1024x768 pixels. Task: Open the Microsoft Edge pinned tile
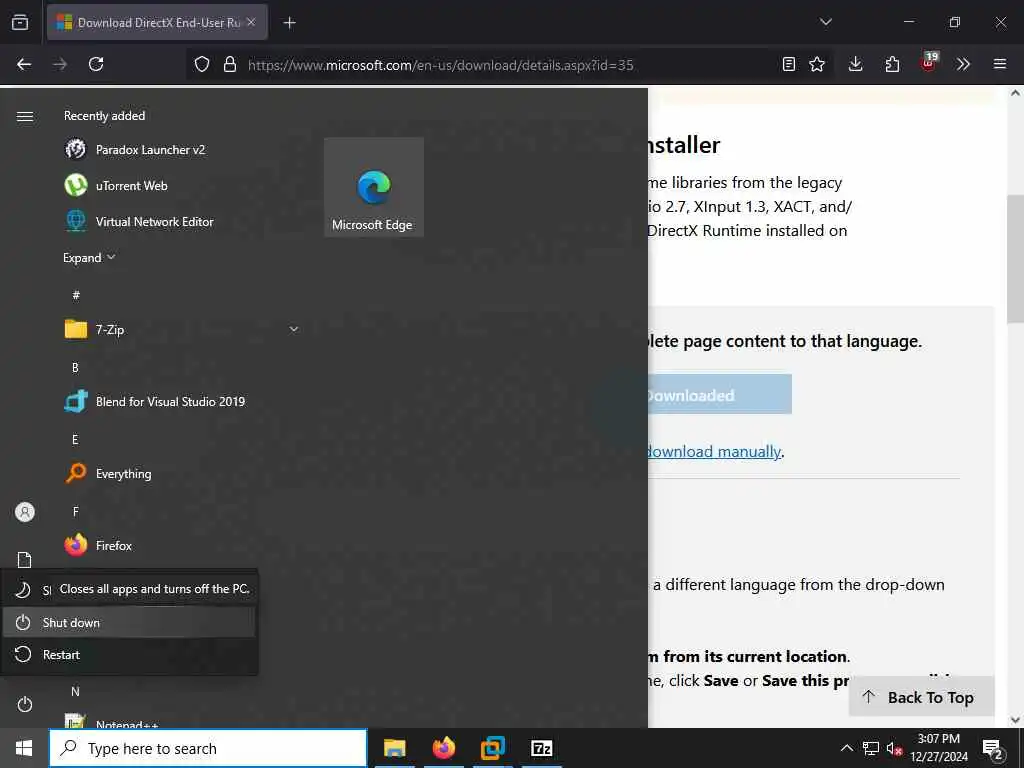coord(374,187)
